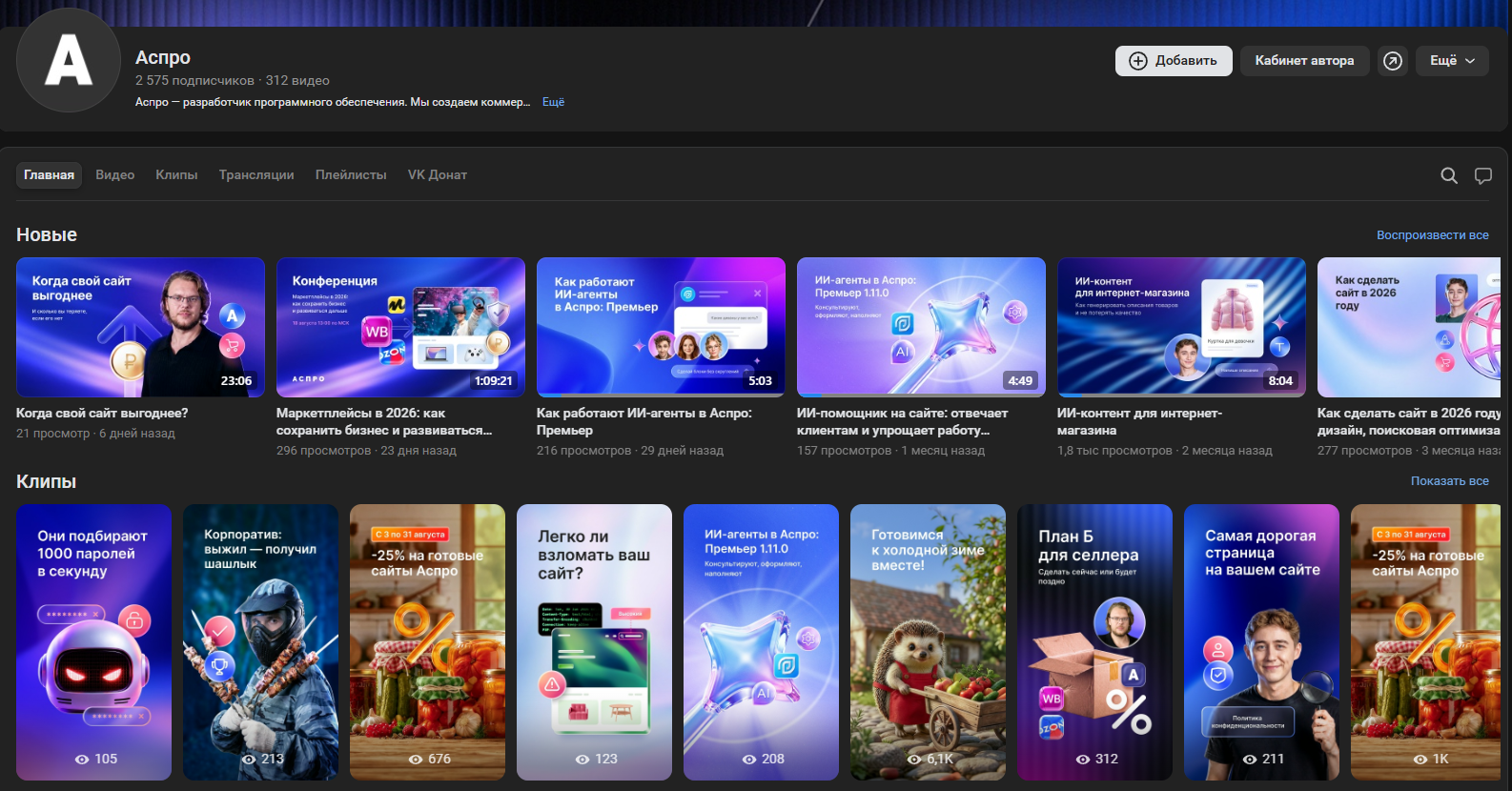Open the 23:06 video thumbnail "Когда свой сайт выгоднее"

point(140,327)
